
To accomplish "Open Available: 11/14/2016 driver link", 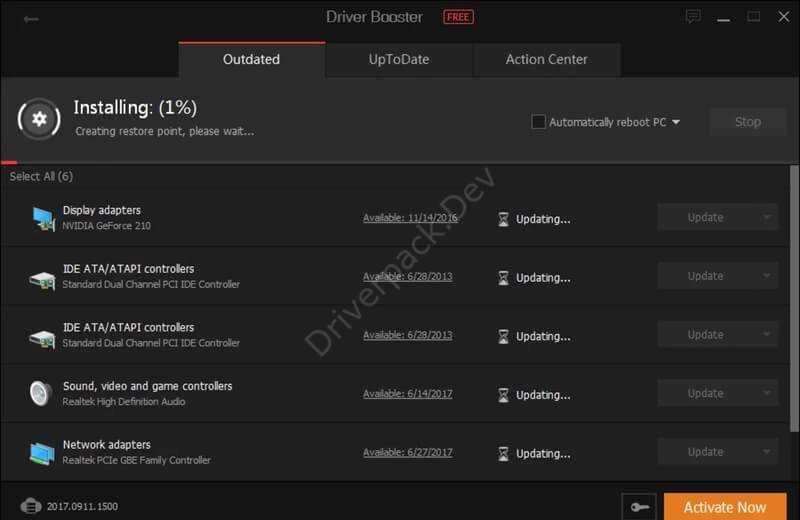I will coord(410,218).
